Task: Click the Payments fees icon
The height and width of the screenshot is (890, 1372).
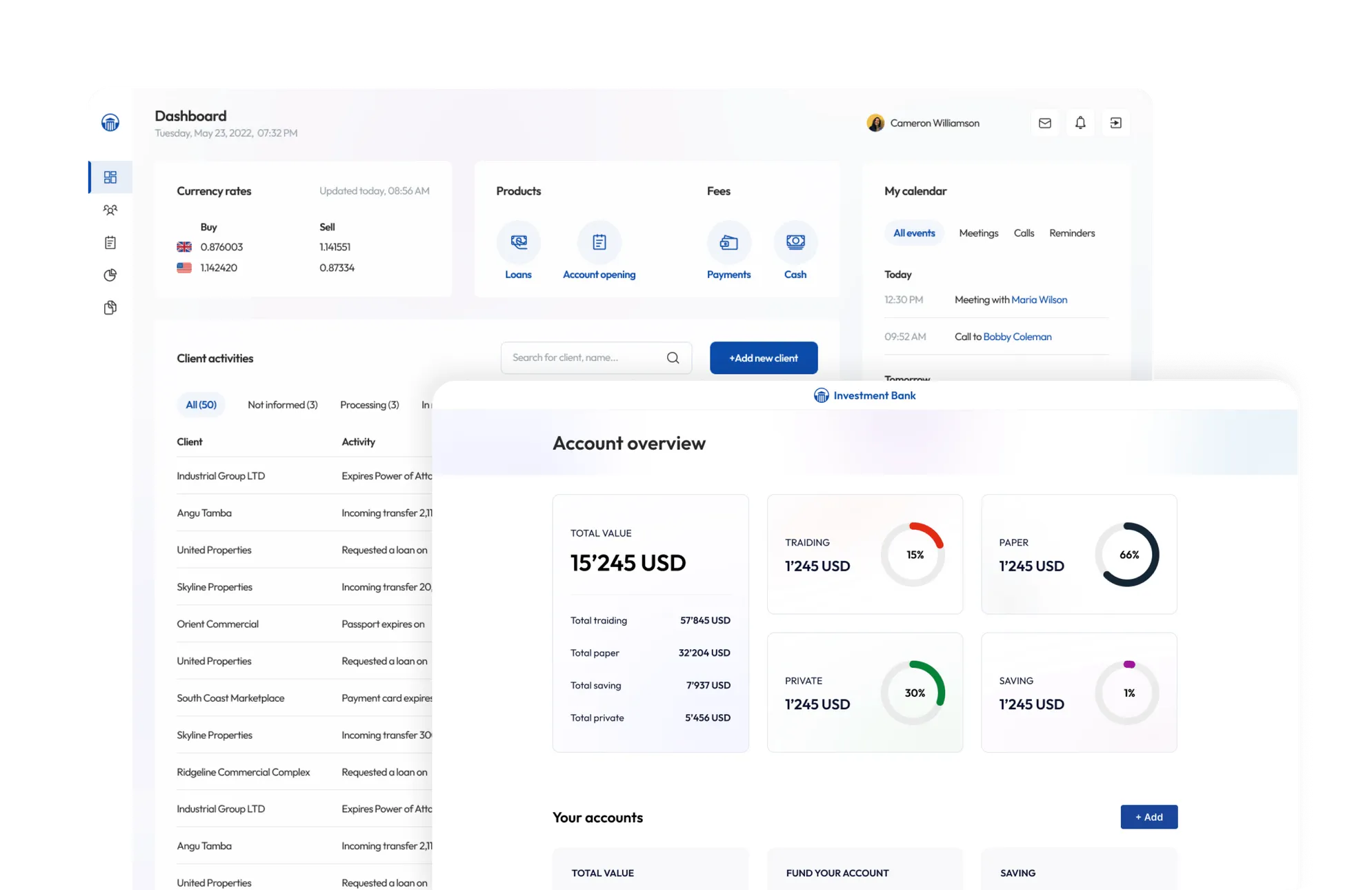Action: coord(728,242)
